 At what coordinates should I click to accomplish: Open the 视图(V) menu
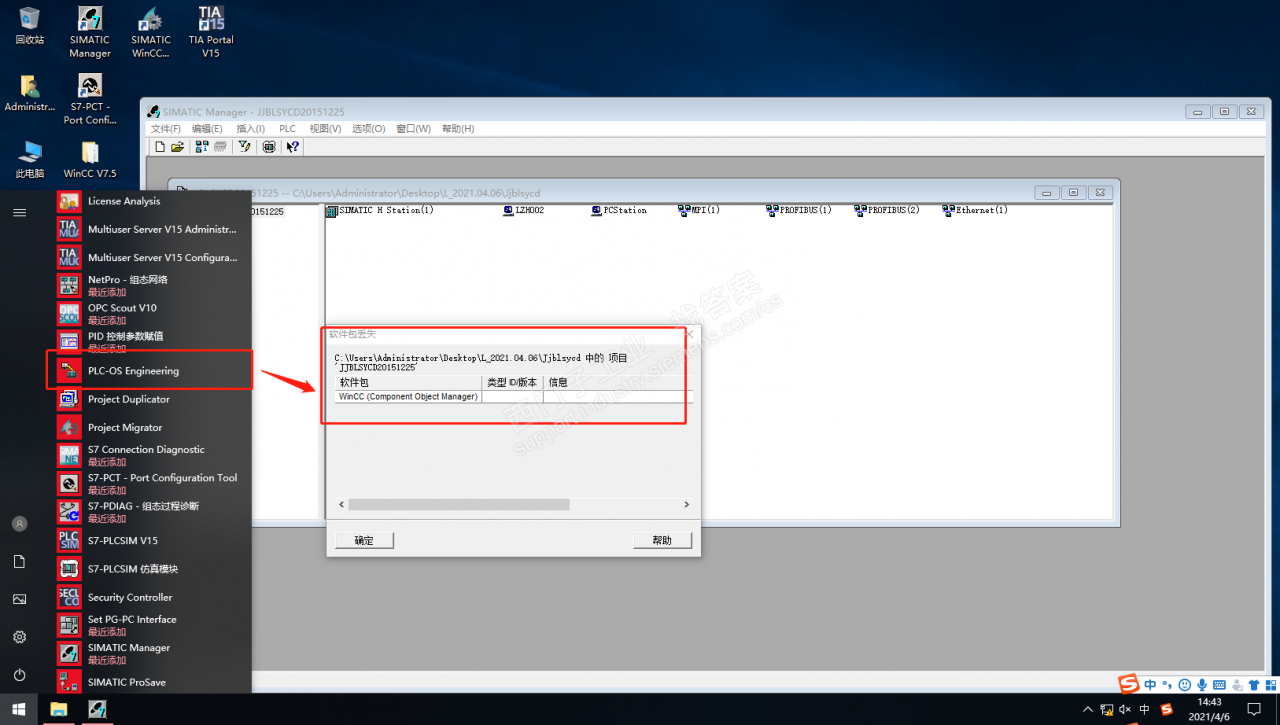coord(325,129)
